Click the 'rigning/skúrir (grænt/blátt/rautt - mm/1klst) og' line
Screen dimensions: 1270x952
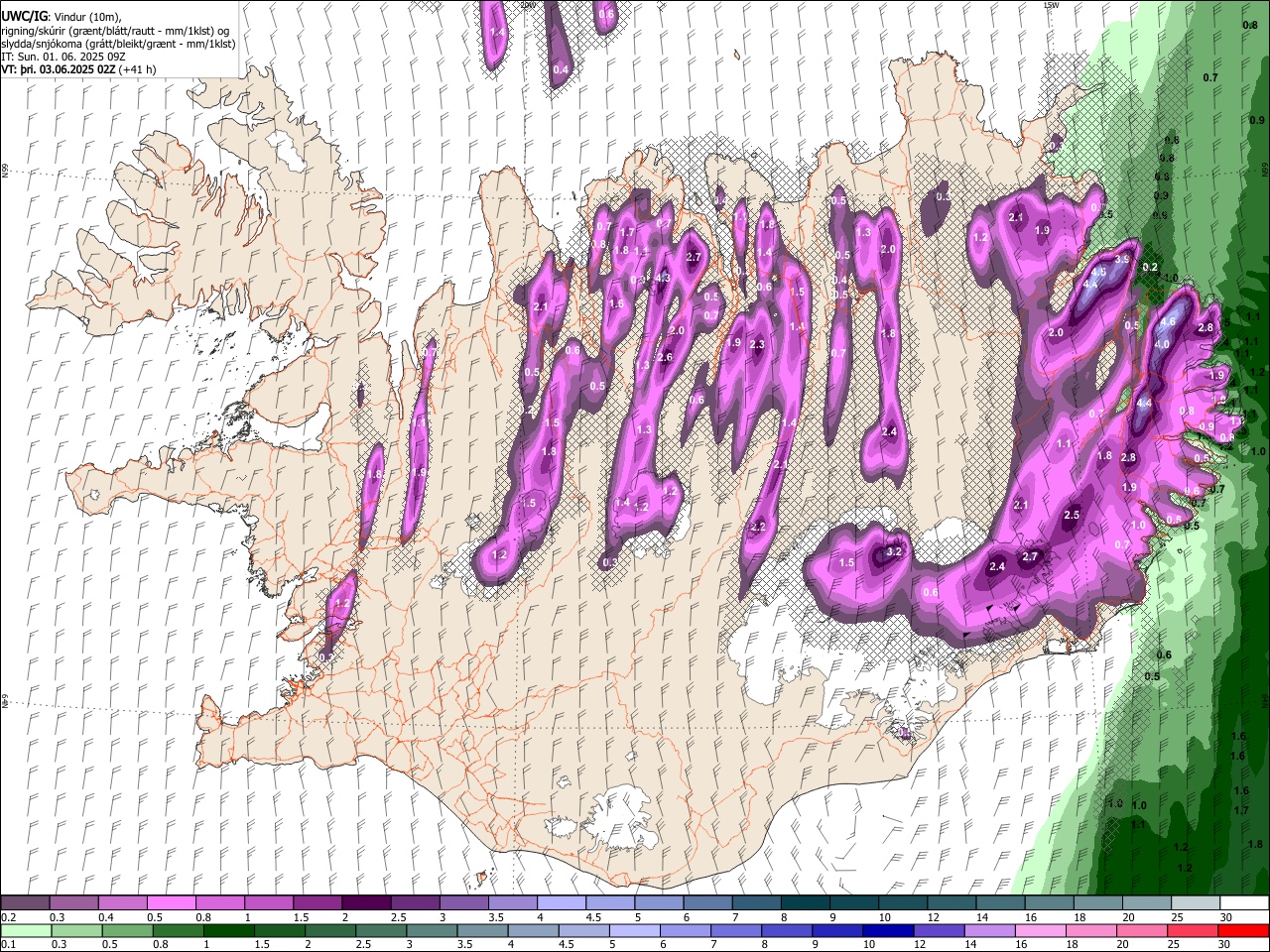click(x=115, y=31)
